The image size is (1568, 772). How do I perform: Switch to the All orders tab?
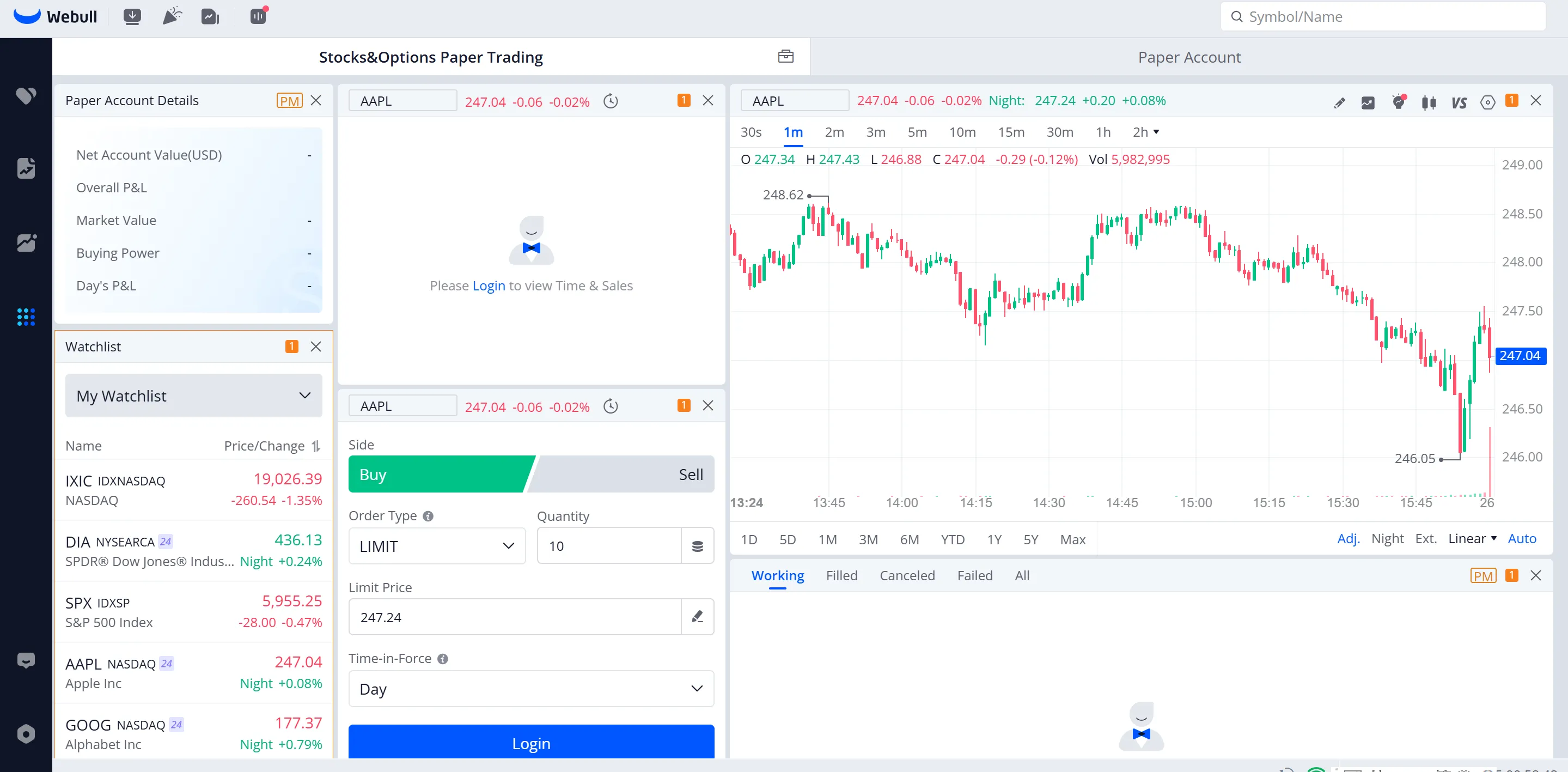coord(1022,575)
